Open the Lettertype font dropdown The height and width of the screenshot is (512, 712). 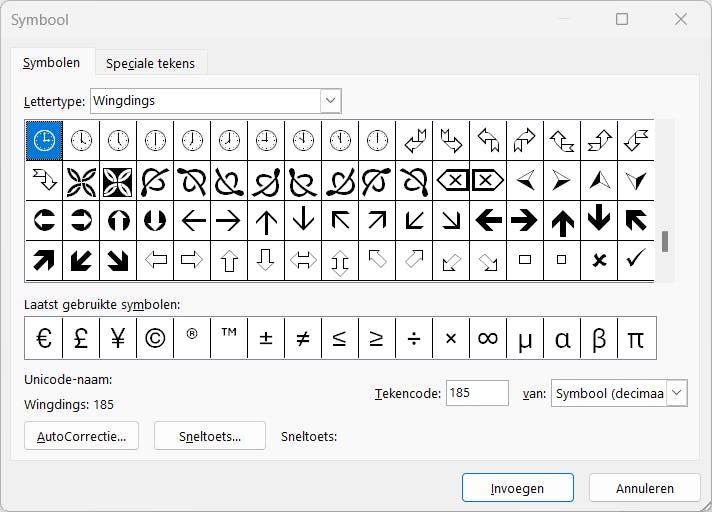(x=331, y=101)
